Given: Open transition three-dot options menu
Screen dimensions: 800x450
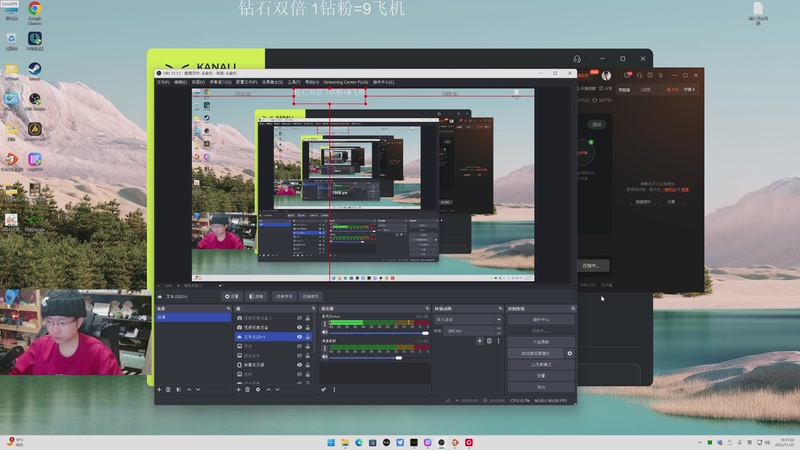Looking at the screenshot, I should click(498, 340).
